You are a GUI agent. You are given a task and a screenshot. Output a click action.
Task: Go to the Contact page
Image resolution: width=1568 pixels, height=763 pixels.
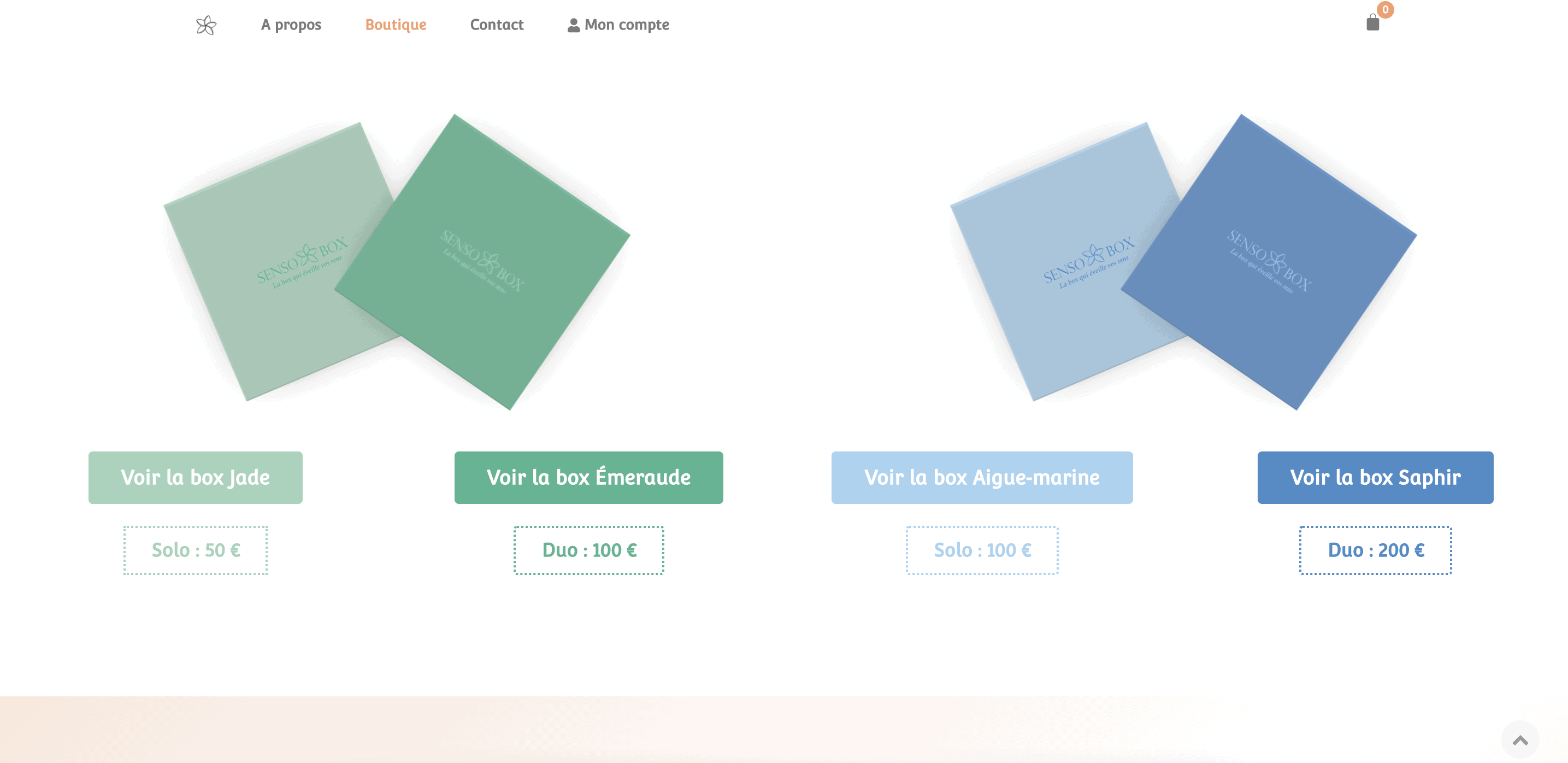497,25
